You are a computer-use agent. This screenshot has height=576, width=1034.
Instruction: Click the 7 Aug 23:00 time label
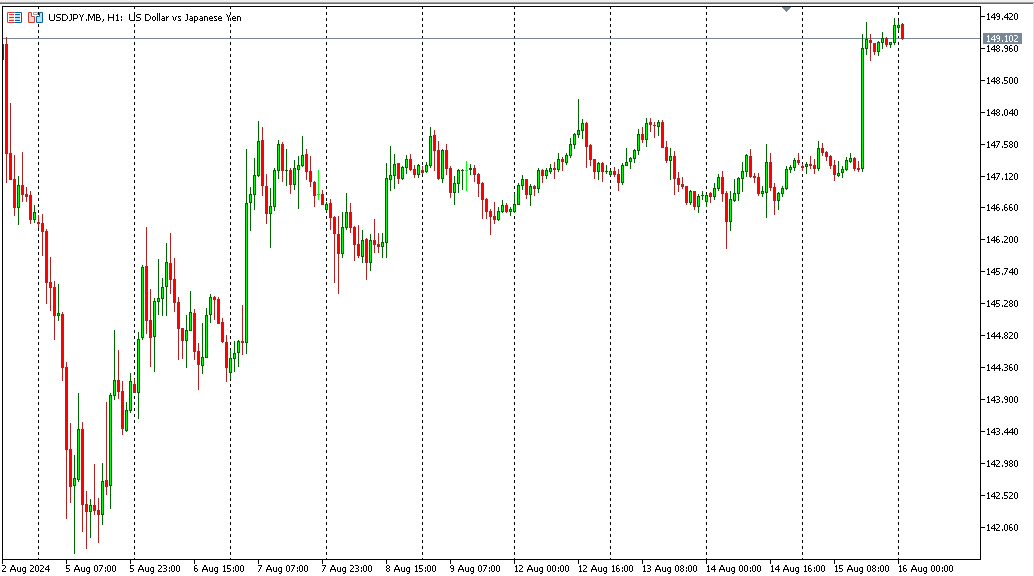(347, 569)
